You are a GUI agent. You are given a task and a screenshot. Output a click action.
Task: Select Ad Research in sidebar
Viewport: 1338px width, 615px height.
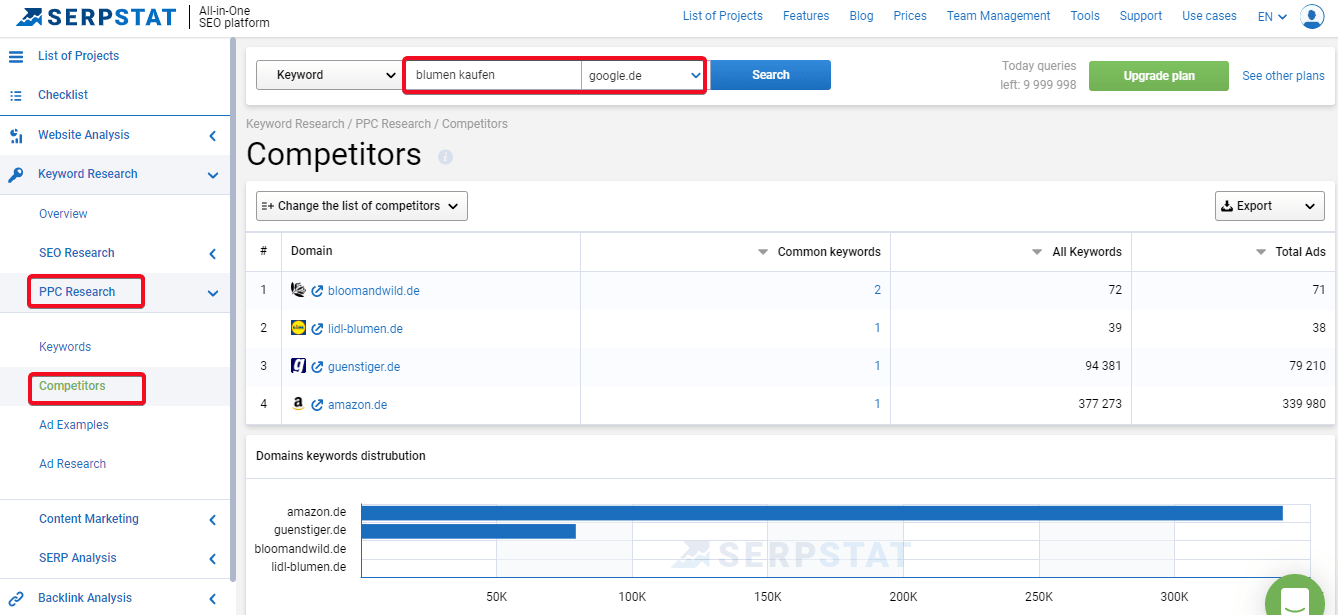pos(72,464)
